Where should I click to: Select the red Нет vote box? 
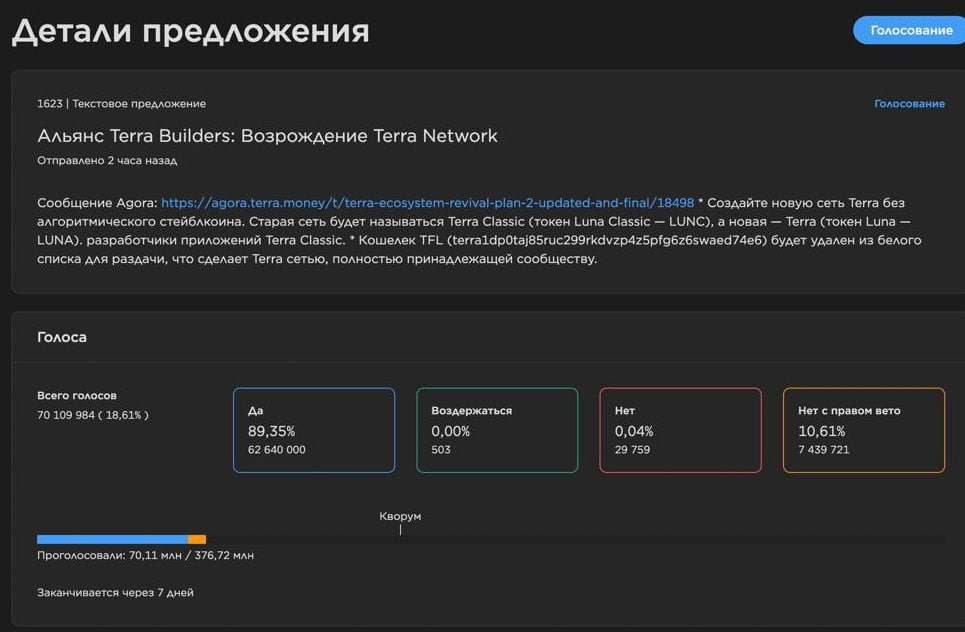(x=680, y=430)
